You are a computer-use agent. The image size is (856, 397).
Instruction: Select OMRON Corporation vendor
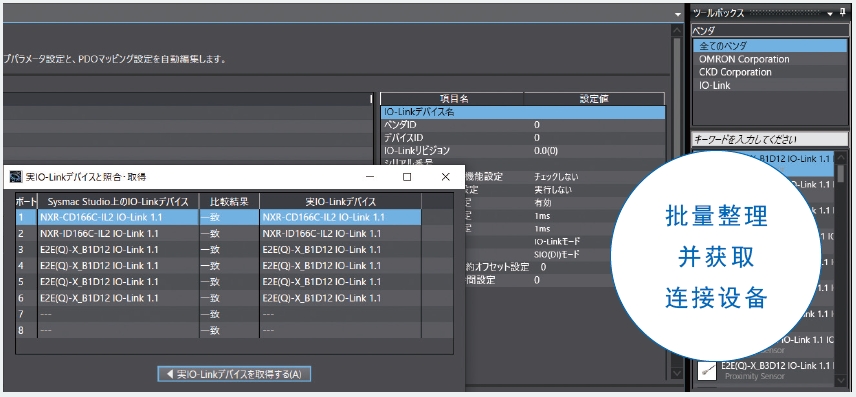pyautogui.click(x=770, y=59)
